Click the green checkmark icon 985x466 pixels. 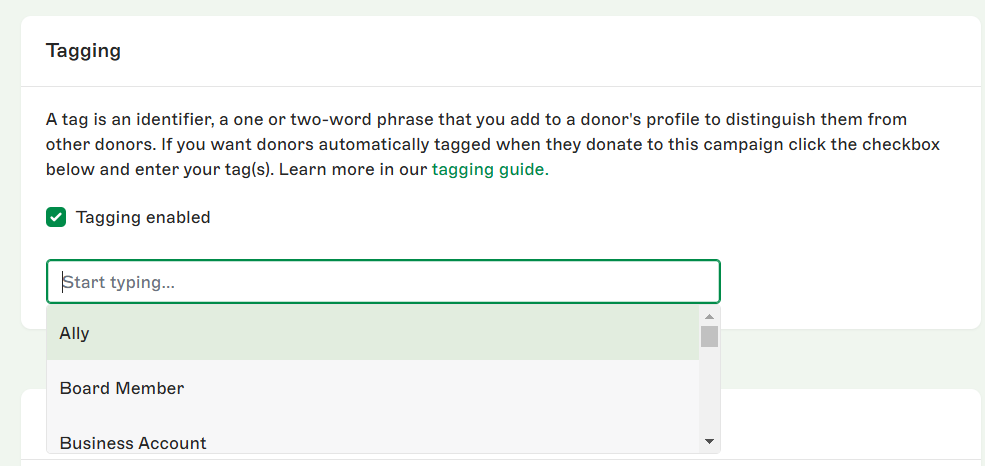[56, 217]
